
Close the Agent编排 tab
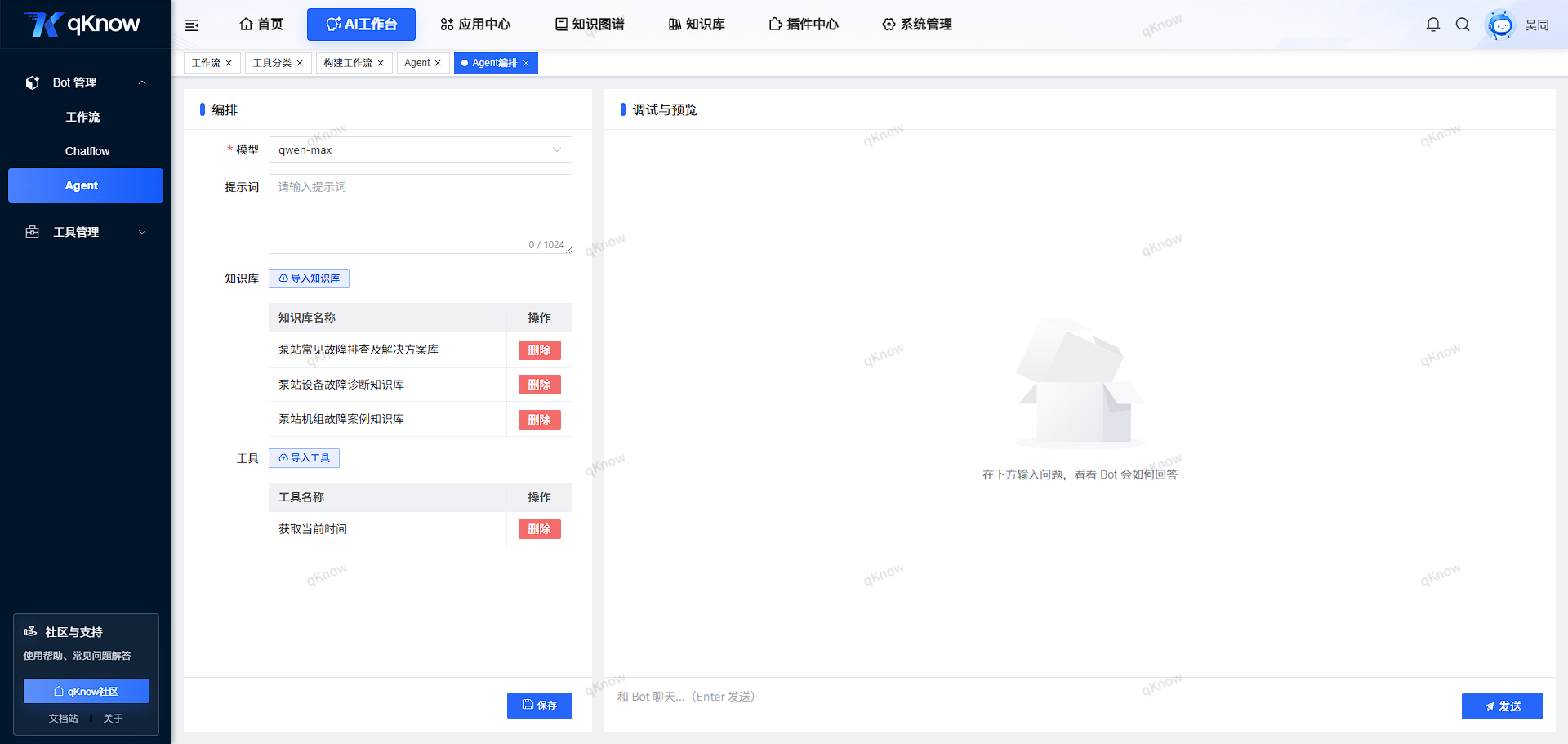[x=526, y=63]
